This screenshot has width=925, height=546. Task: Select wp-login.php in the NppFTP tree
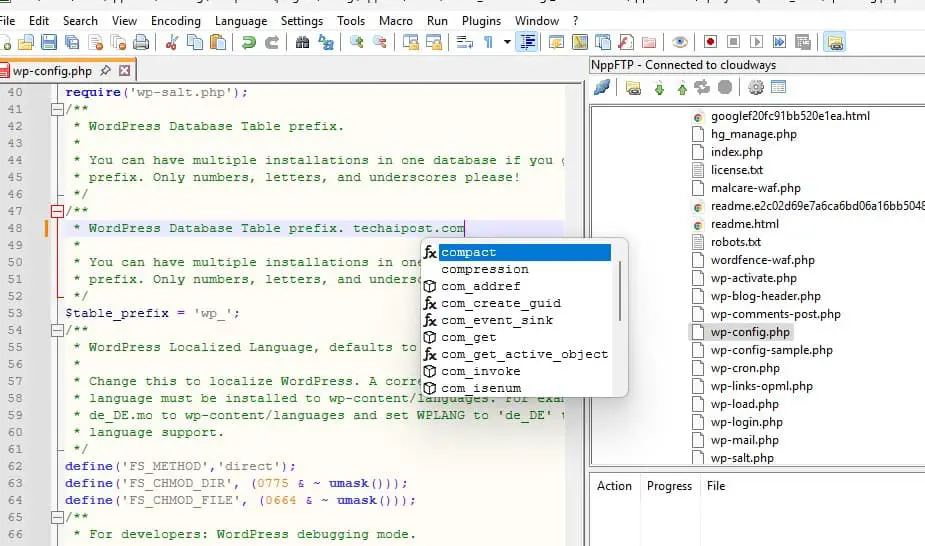tap(746, 422)
